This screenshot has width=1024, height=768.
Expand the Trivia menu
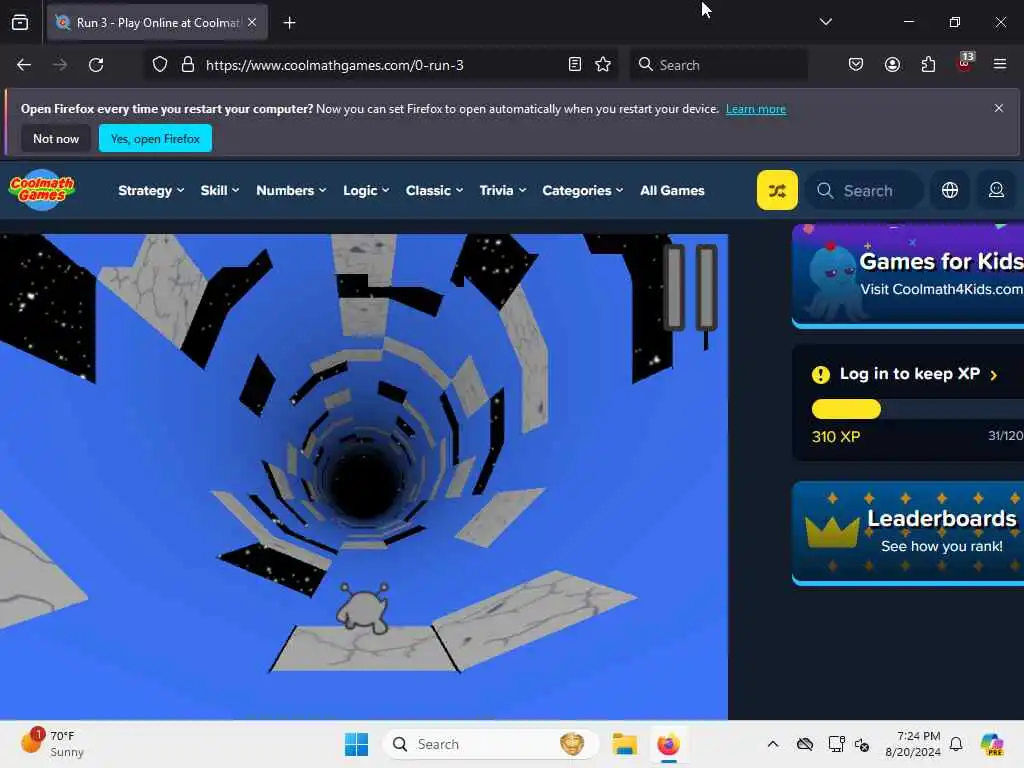(502, 190)
